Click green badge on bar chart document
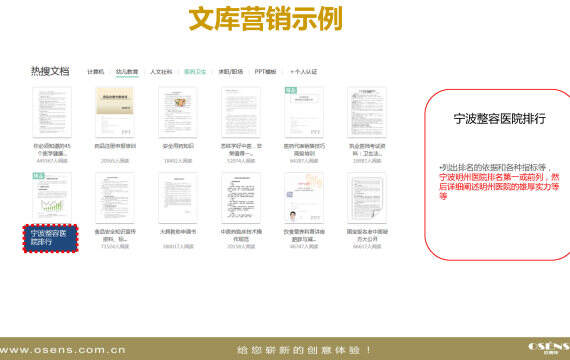 click(x=39, y=176)
